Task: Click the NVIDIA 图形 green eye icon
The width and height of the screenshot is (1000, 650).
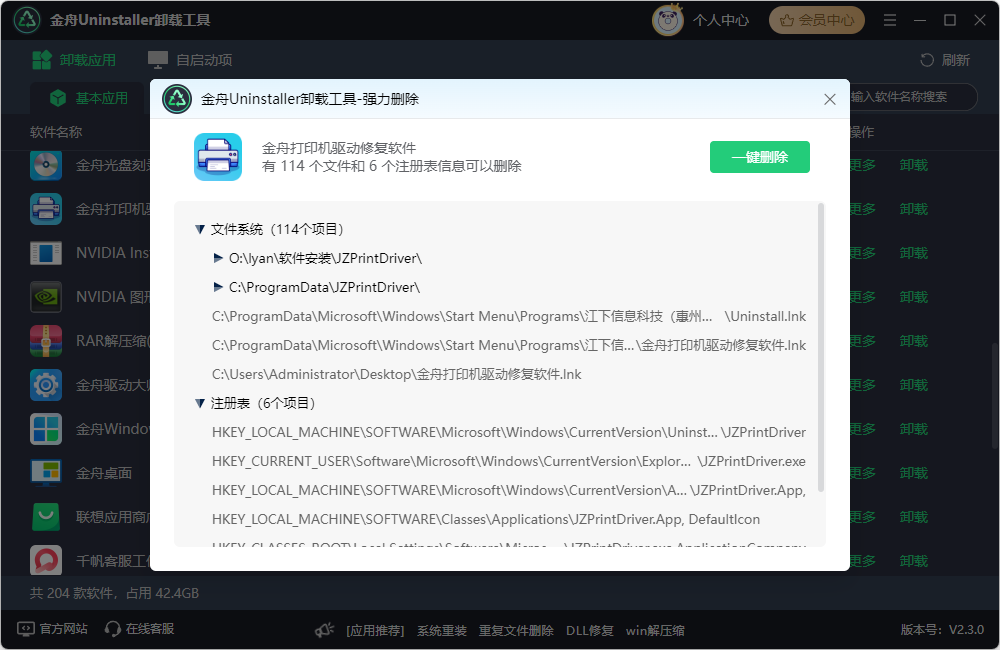Action: coord(46,297)
